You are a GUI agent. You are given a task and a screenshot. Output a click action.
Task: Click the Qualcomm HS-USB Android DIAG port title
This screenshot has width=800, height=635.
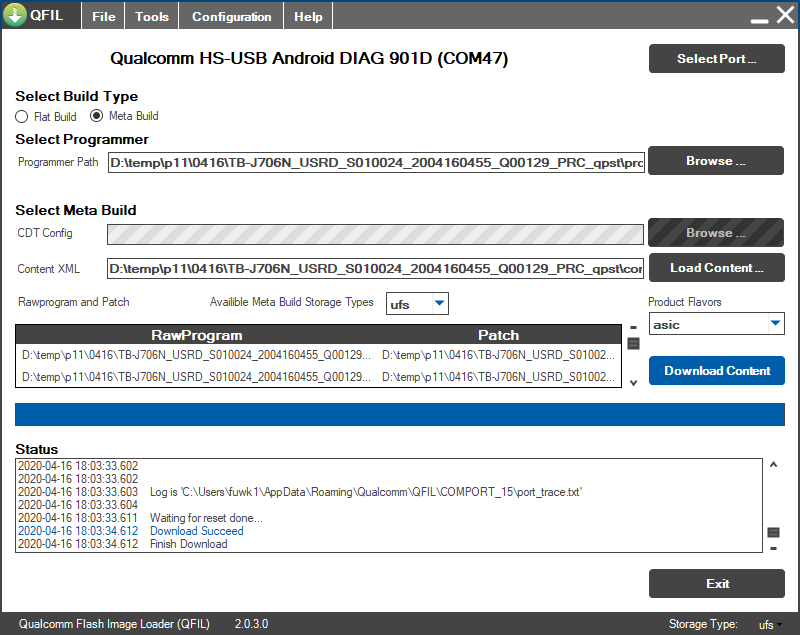309,58
